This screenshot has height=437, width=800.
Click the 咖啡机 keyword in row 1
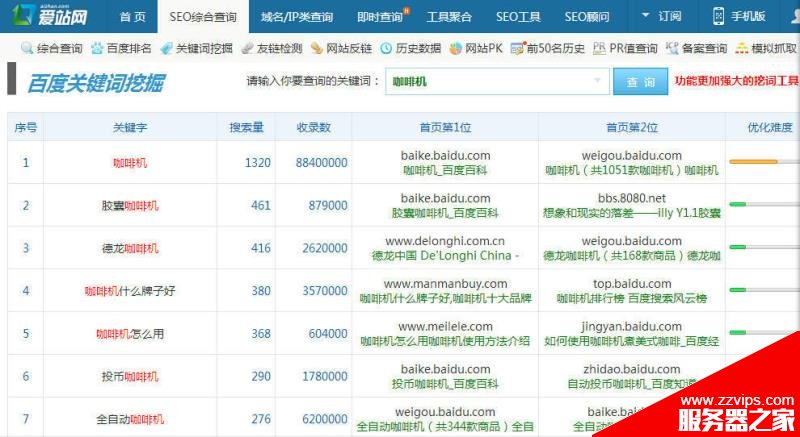coord(130,163)
